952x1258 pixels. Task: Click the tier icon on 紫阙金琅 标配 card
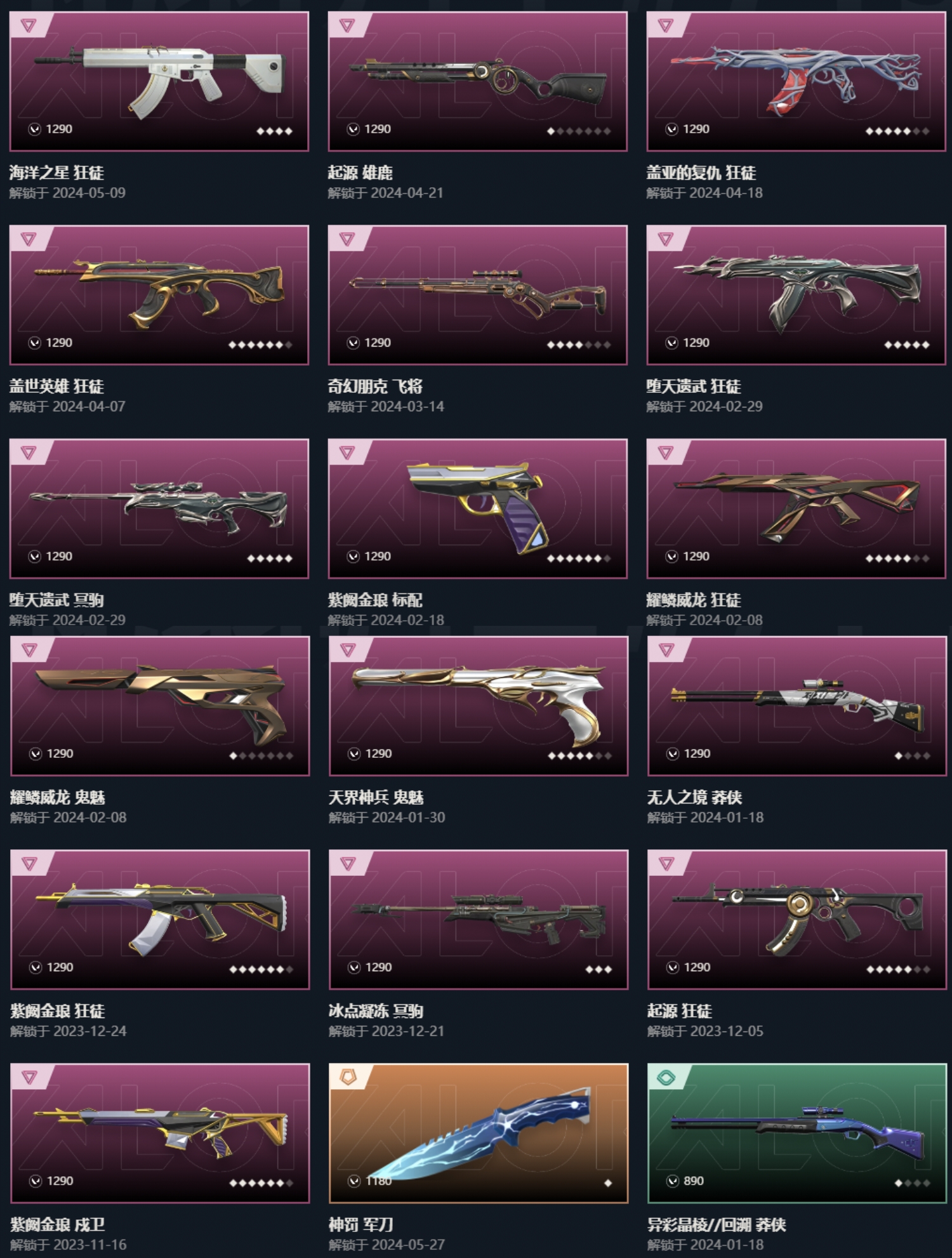[x=347, y=453]
